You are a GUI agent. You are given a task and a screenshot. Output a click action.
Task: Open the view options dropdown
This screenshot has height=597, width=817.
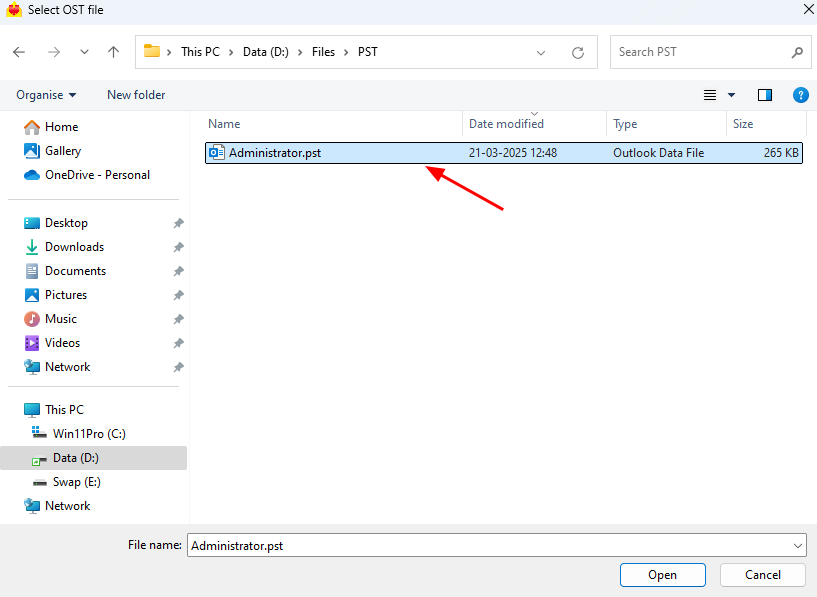pyautogui.click(x=731, y=95)
